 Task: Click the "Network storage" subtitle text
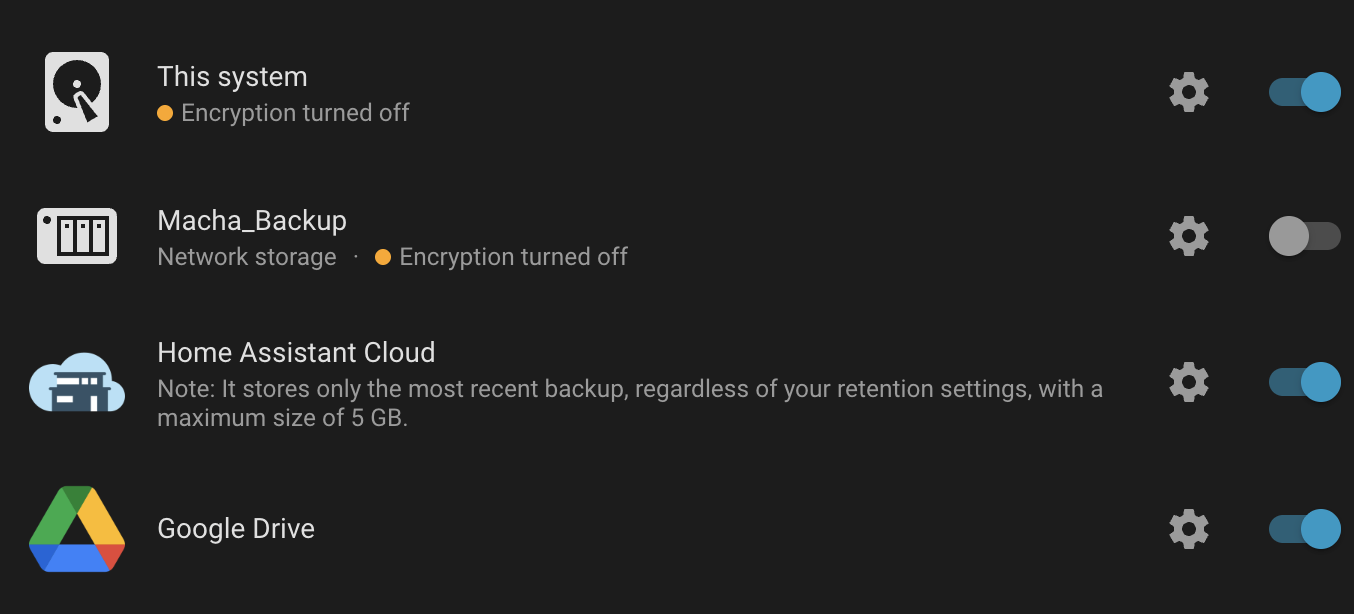pyautogui.click(x=247, y=257)
